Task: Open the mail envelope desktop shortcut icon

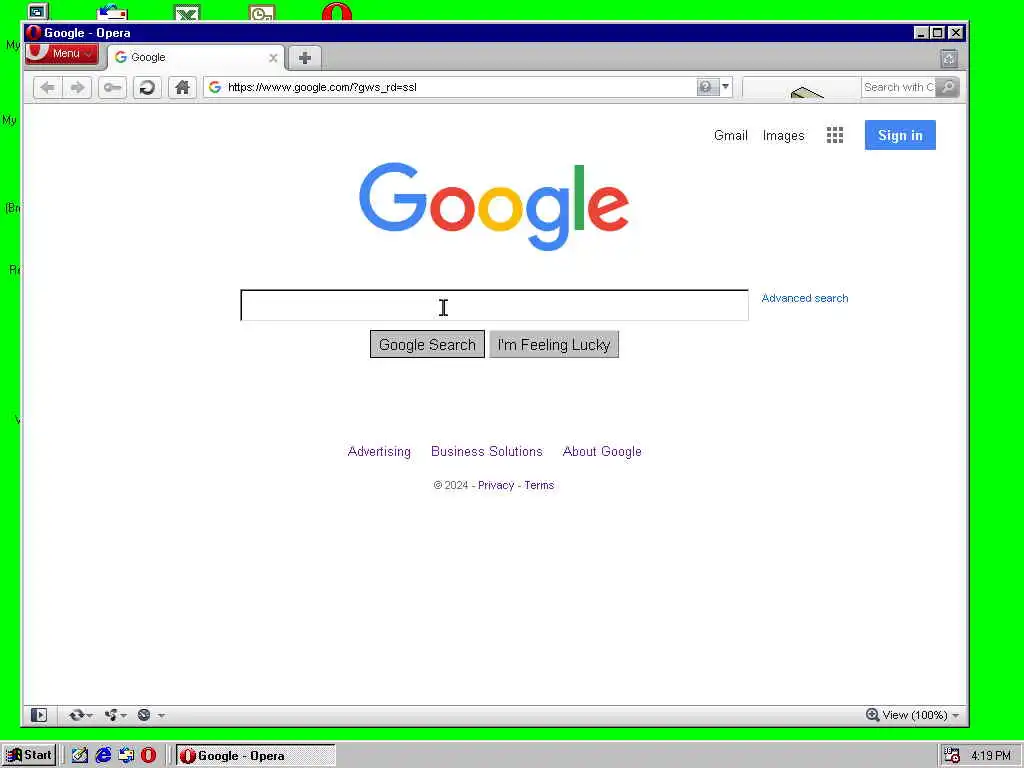Action: [x=112, y=12]
